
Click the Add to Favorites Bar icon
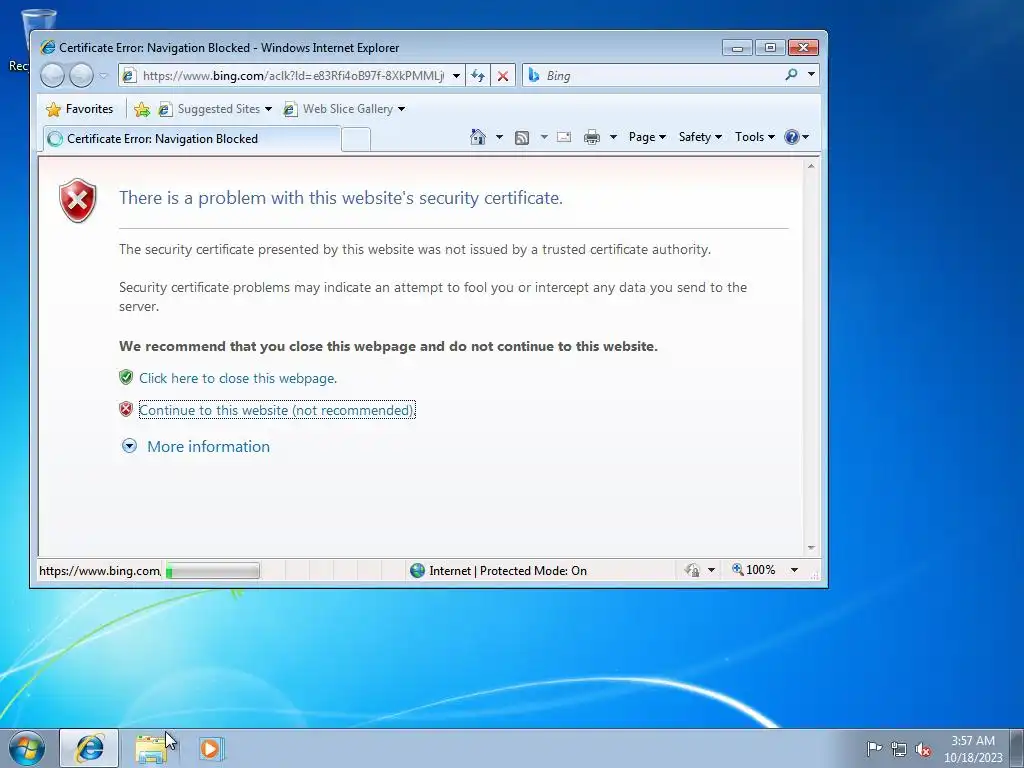coord(142,109)
